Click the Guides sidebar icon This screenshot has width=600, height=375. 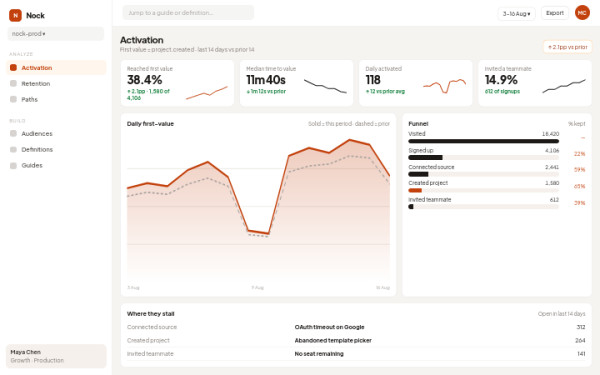pos(13,165)
